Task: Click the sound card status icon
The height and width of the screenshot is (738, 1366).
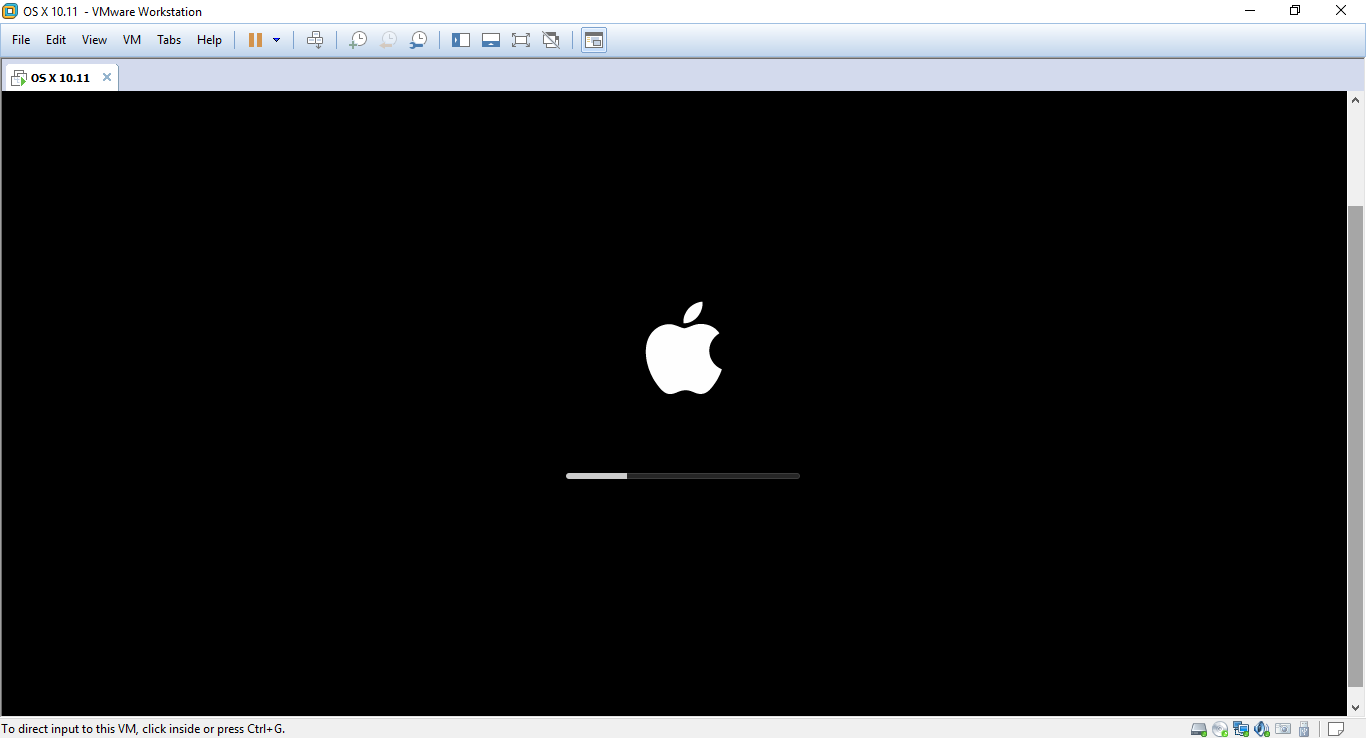Action: coord(1262,729)
